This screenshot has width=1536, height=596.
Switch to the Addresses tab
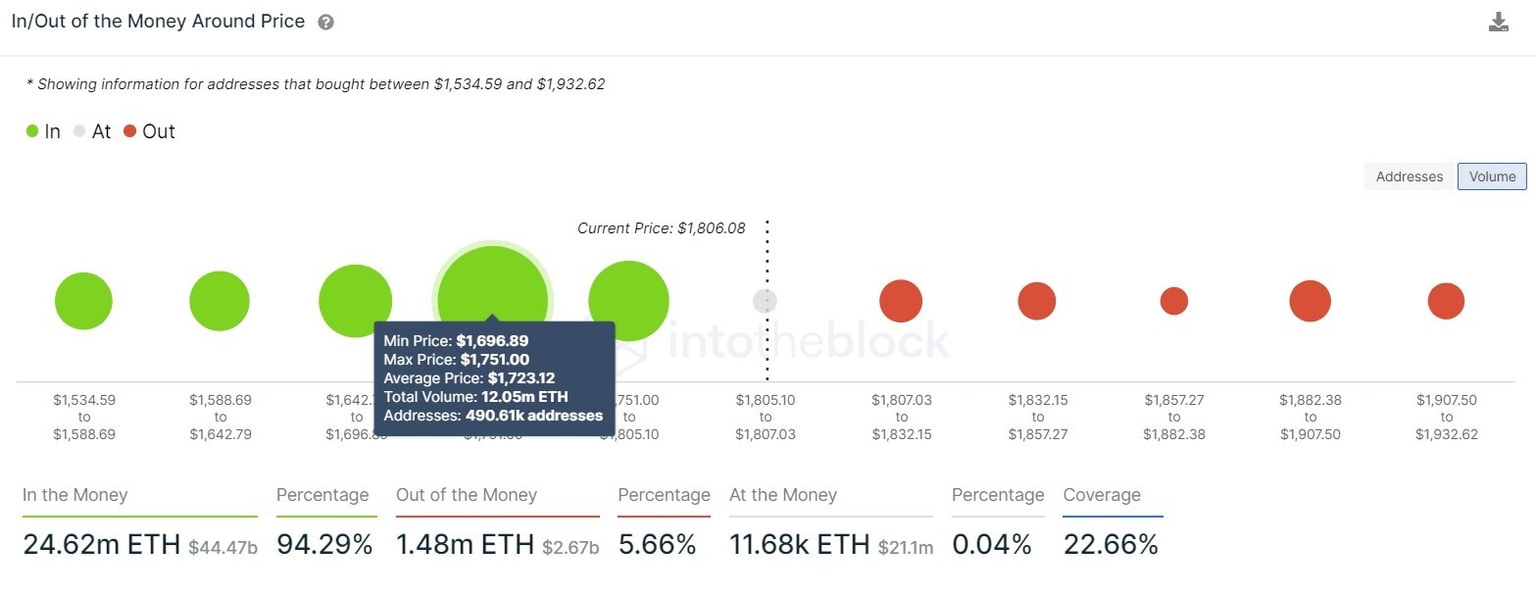tap(1408, 176)
